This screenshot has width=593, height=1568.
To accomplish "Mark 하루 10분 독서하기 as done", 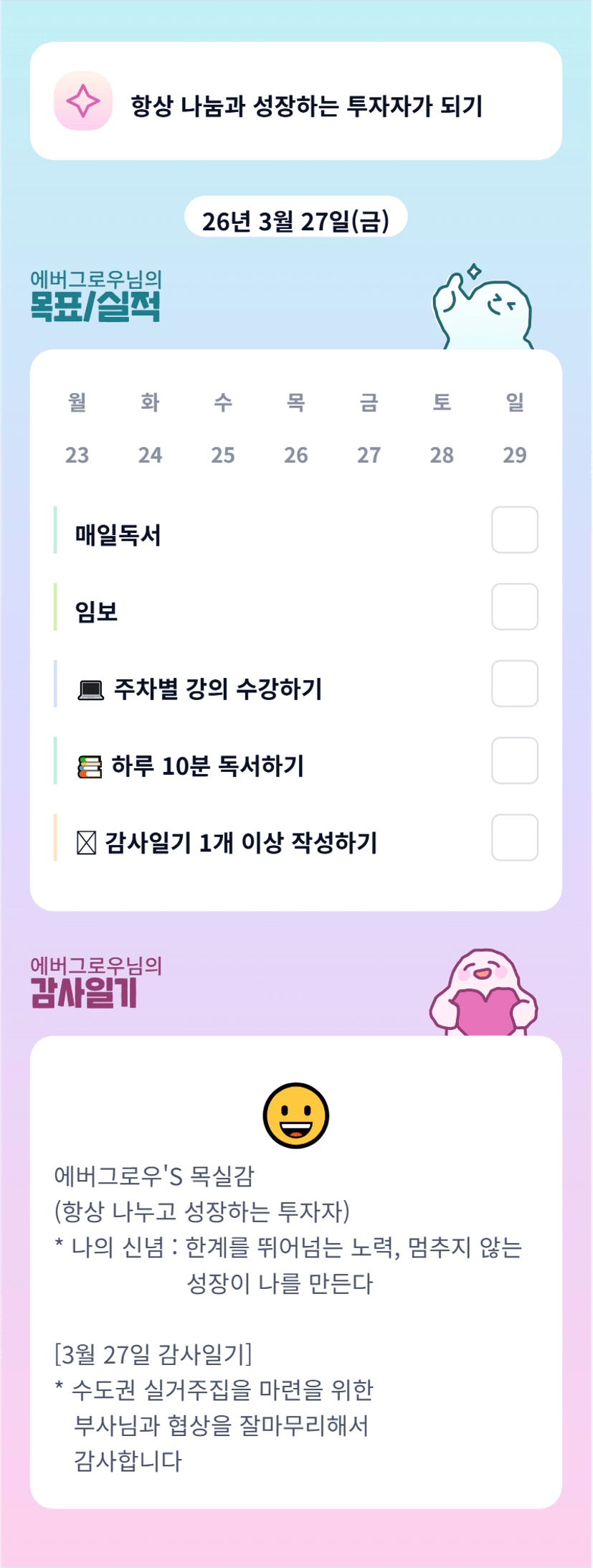I will (514, 760).
